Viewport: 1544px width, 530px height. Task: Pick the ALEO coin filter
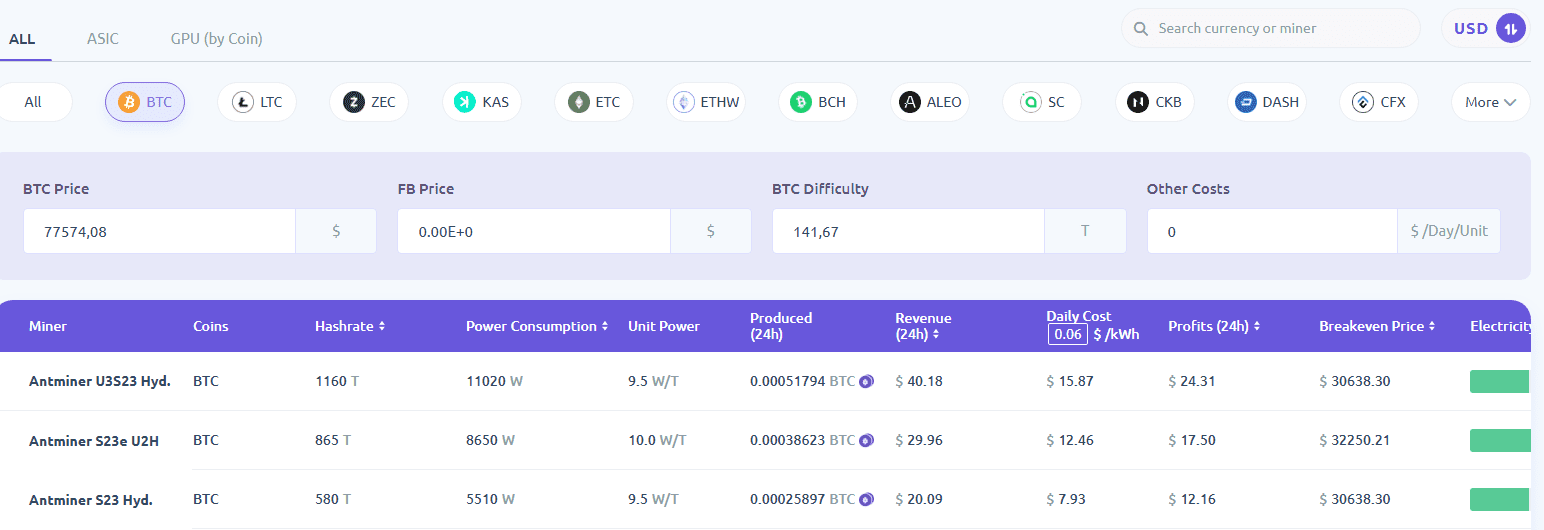pos(930,102)
